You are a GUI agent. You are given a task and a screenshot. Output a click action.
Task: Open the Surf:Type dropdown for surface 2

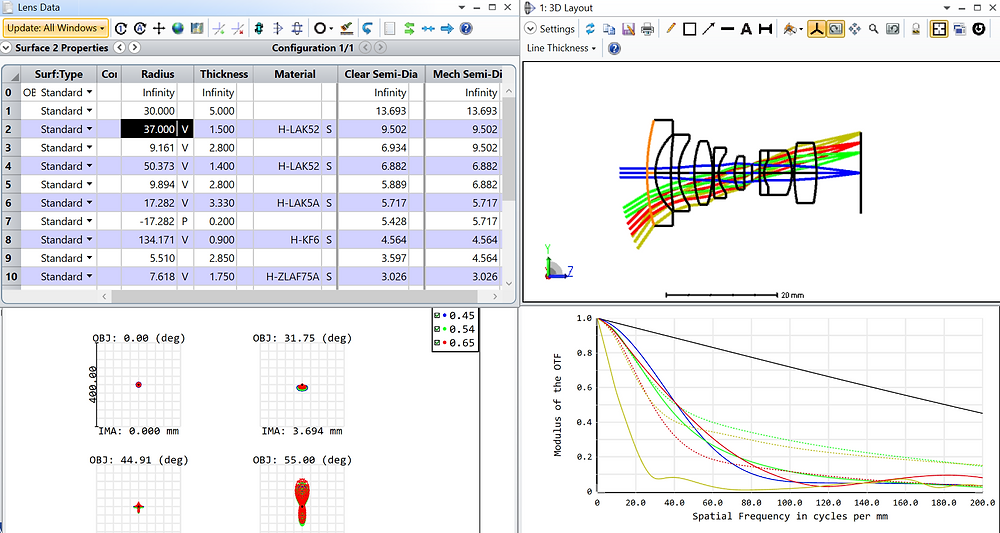pos(90,129)
